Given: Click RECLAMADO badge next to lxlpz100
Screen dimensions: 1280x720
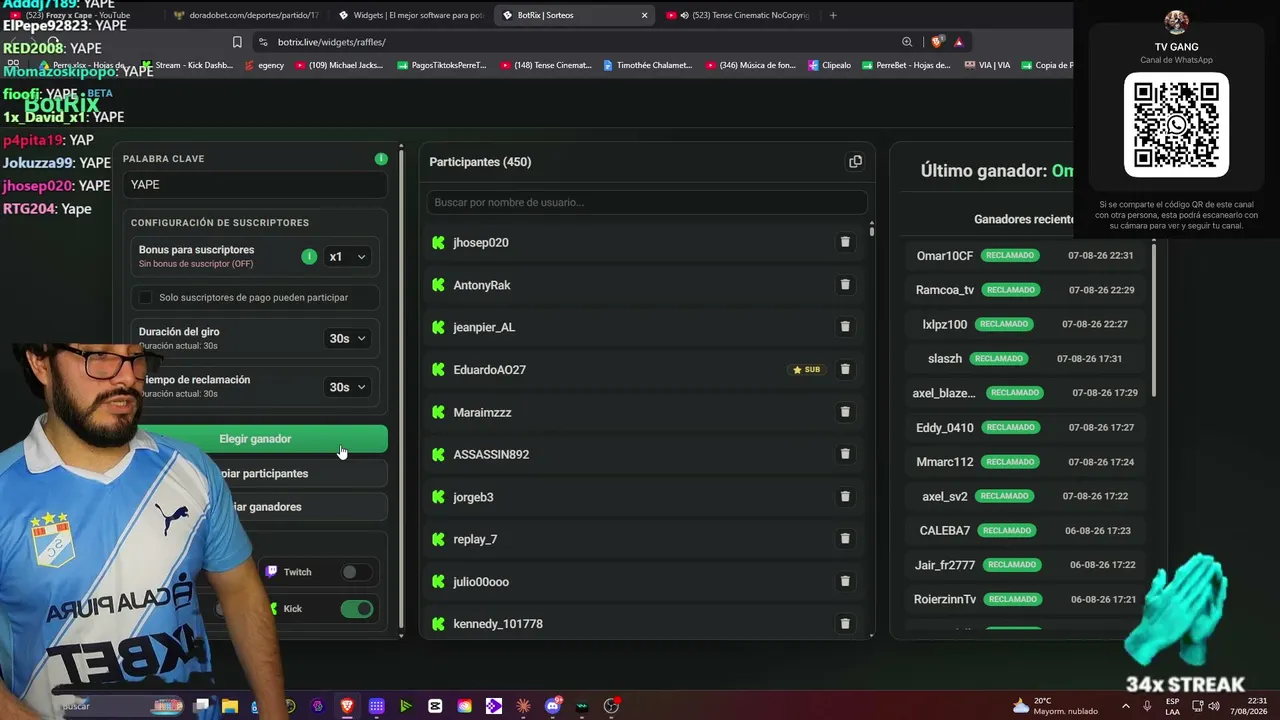Looking at the screenshot, I should coord(1004,324).
